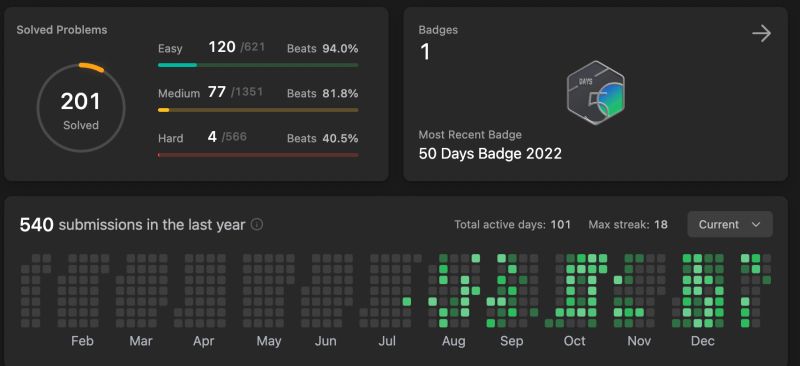
Task: Click the Solved Problems heading
Action: click(62, 30)
